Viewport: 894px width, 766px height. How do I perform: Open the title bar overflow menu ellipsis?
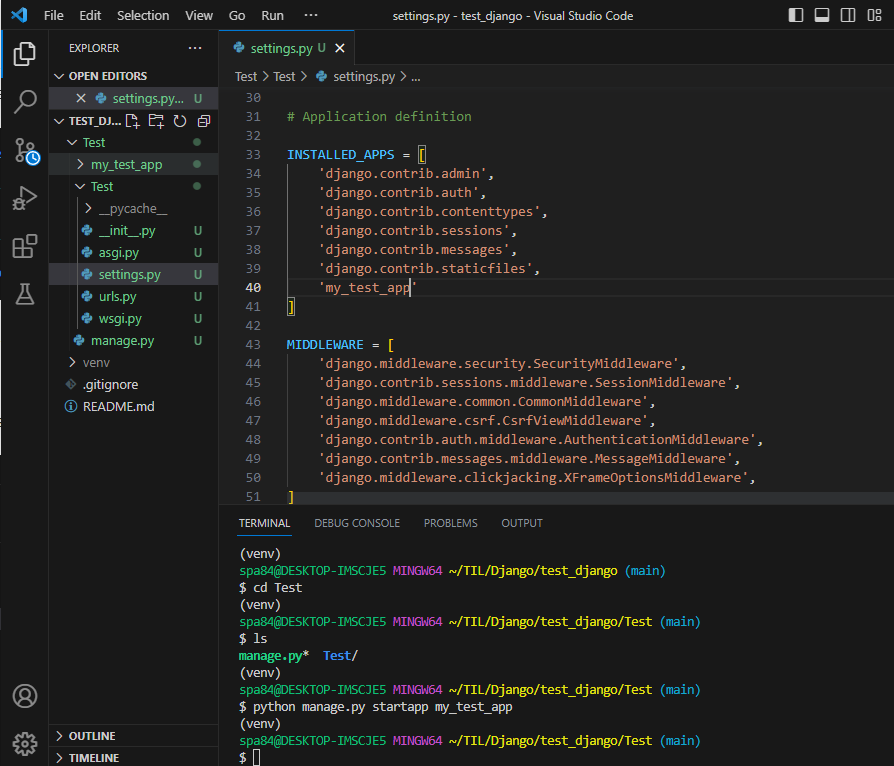click(311, 15)
